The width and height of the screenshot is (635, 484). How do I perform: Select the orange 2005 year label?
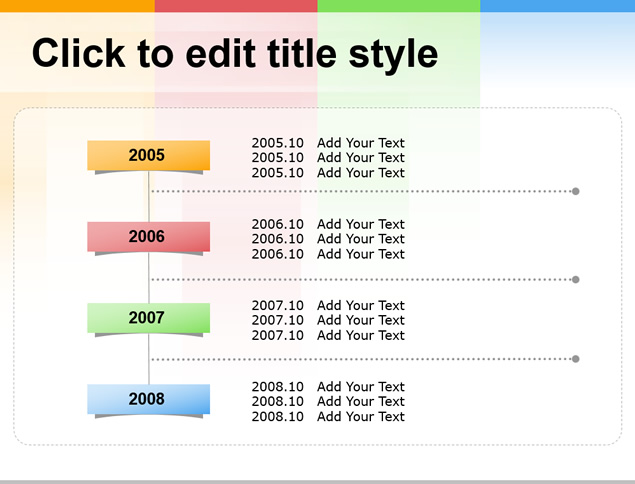(149, 155)
